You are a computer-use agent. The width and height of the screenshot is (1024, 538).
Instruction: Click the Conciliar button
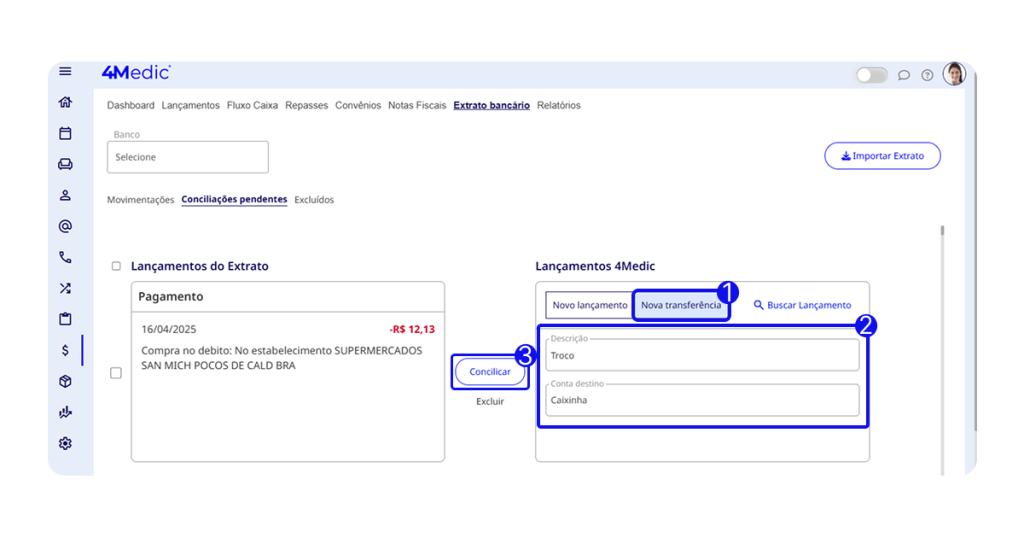pyautogui.click(x=490, y=372)
